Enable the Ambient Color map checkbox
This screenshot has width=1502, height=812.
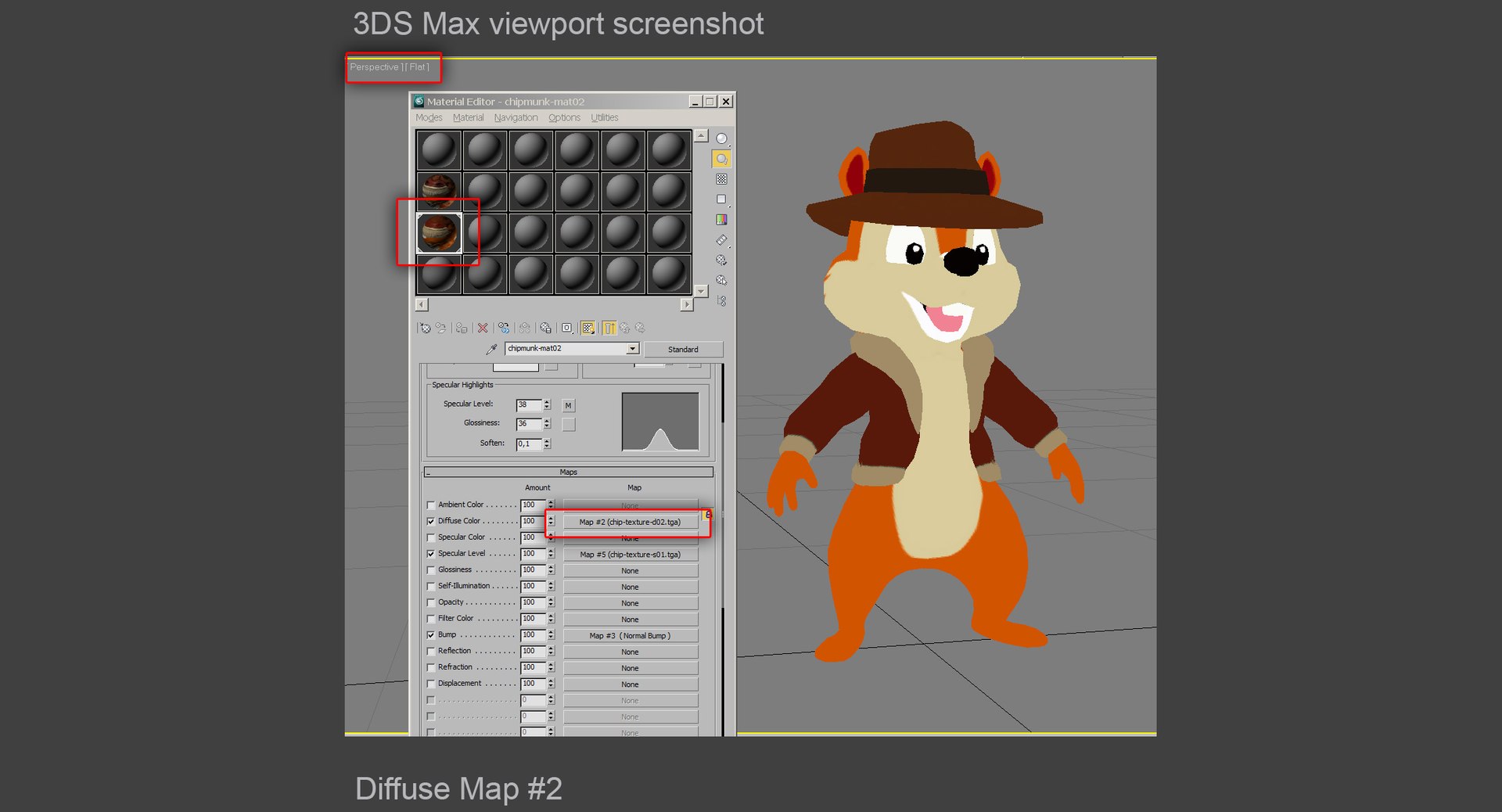click(x=431, y=505)
